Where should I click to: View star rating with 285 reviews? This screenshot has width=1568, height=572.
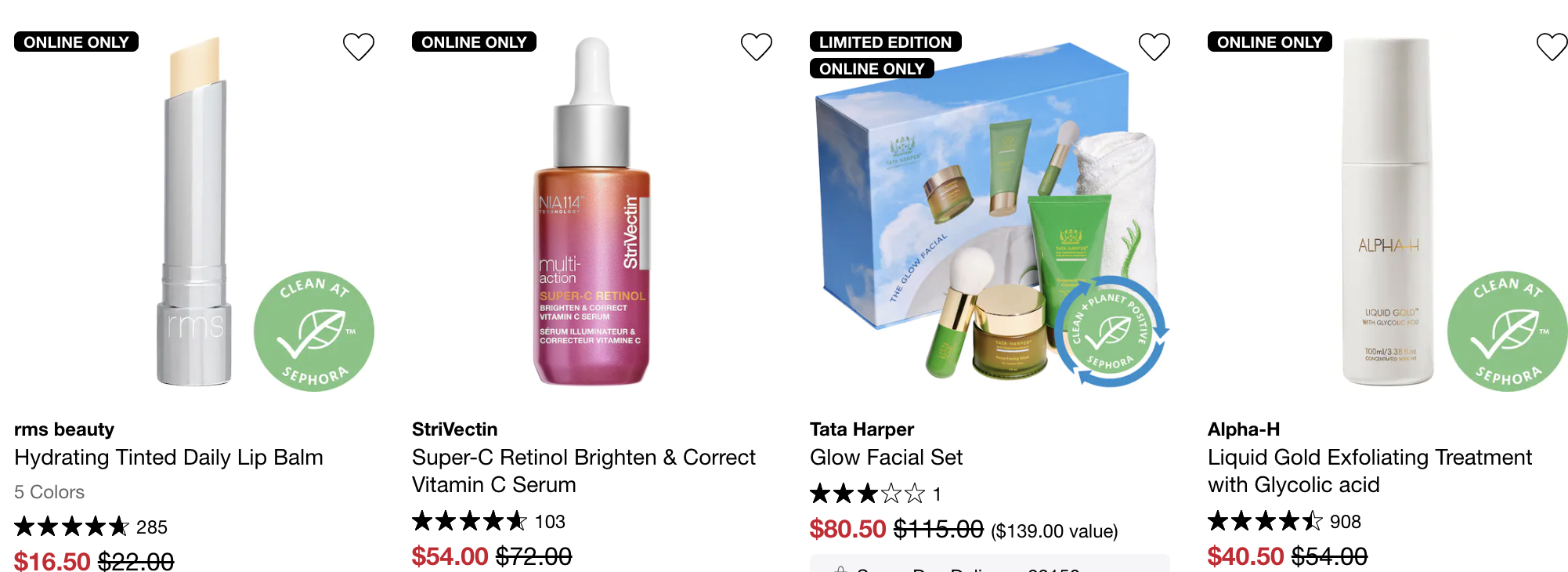coord(91,527)
